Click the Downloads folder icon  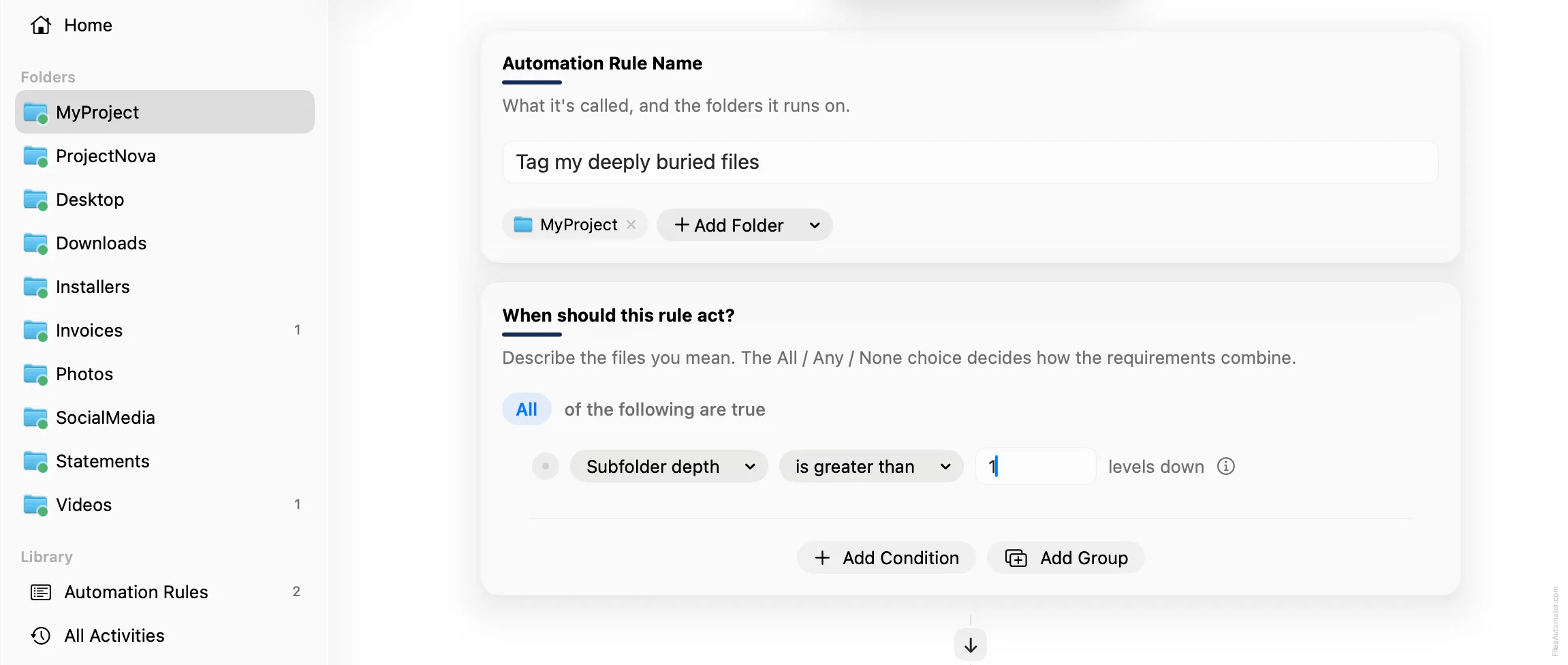point(35,243)
